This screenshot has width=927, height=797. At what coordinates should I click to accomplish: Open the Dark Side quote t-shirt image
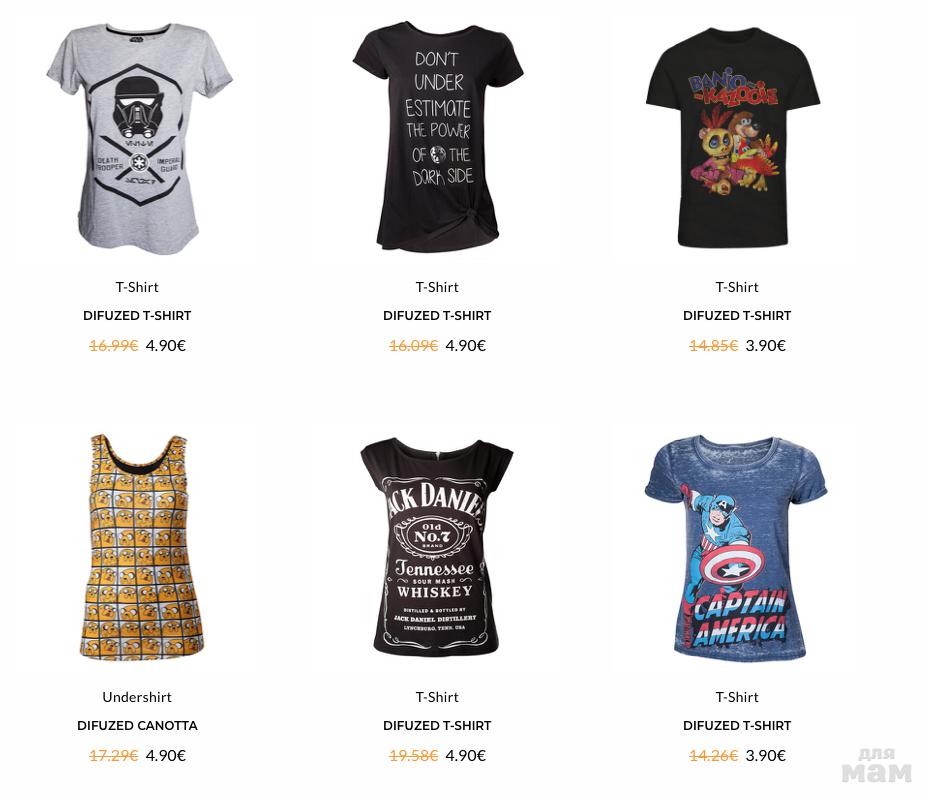(x=437, y=138)
